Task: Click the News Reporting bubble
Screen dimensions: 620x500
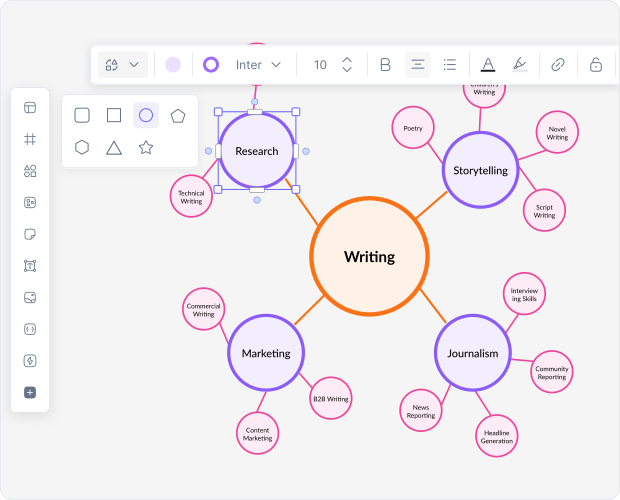Action: tap(421, 411)
